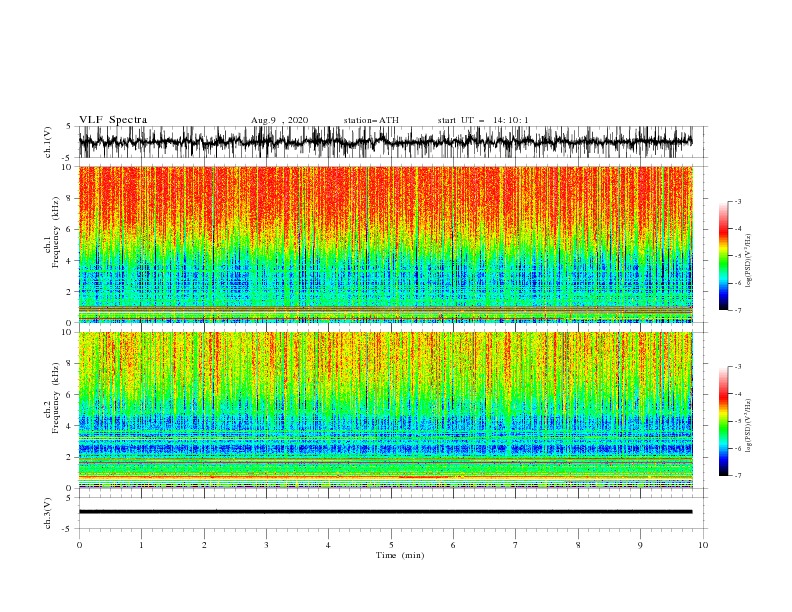Image resolution: width=792 pixels, height=612 pixels.
Task: Click inside the ch.1 frequency spectrogram
Action: pyautogui.click(x=385, y=244)
